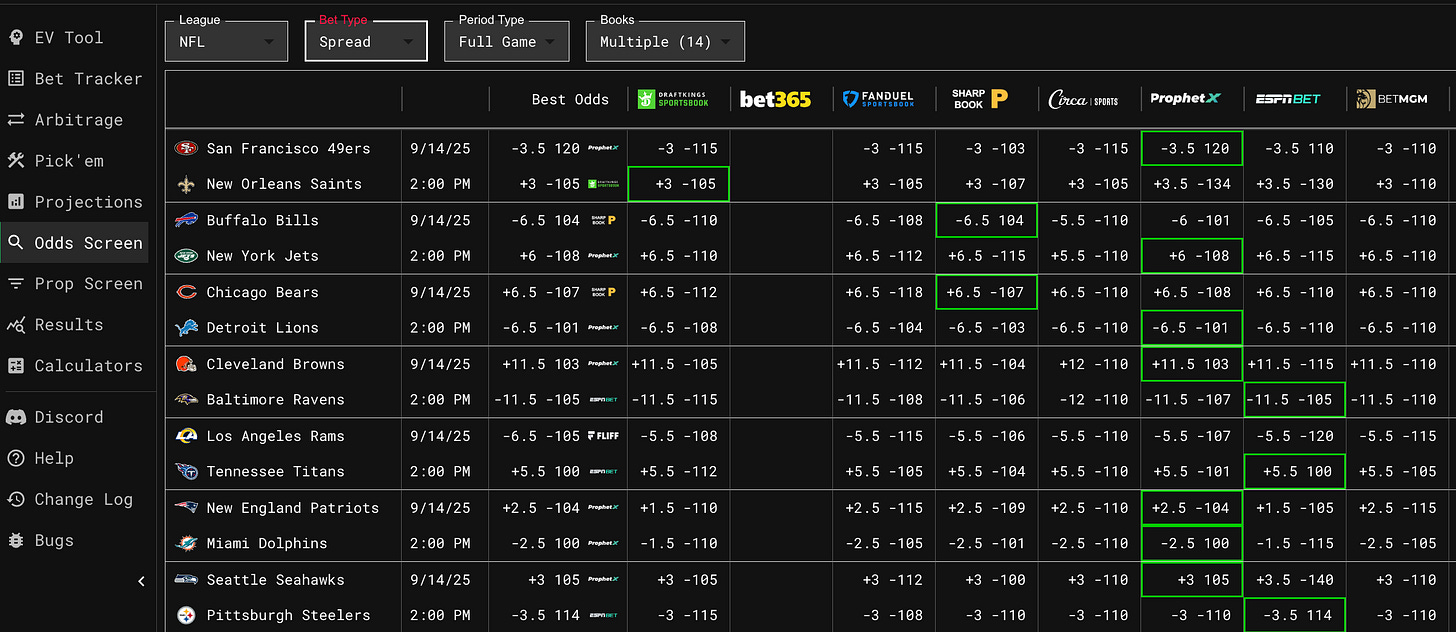
Task: Click the Buffalo Bills team logo
Action: click(x=186, y=220)
